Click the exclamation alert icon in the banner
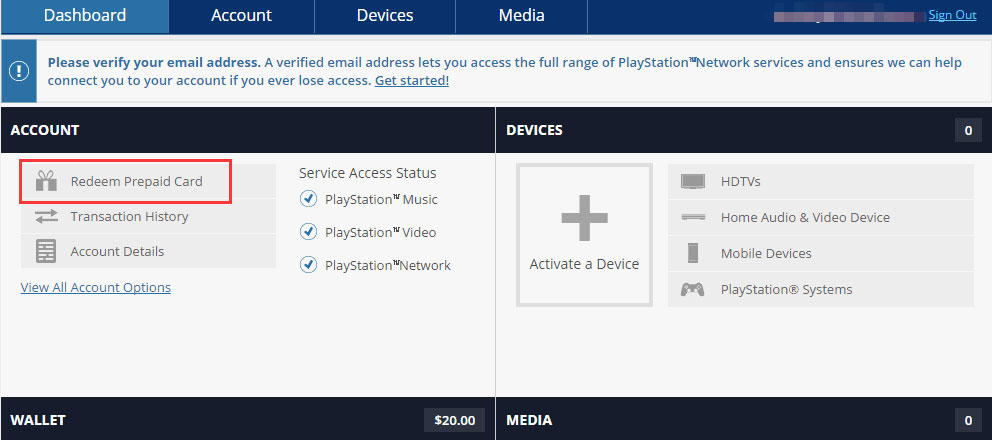This screenshot has width=992, height=440. [20, 71]
